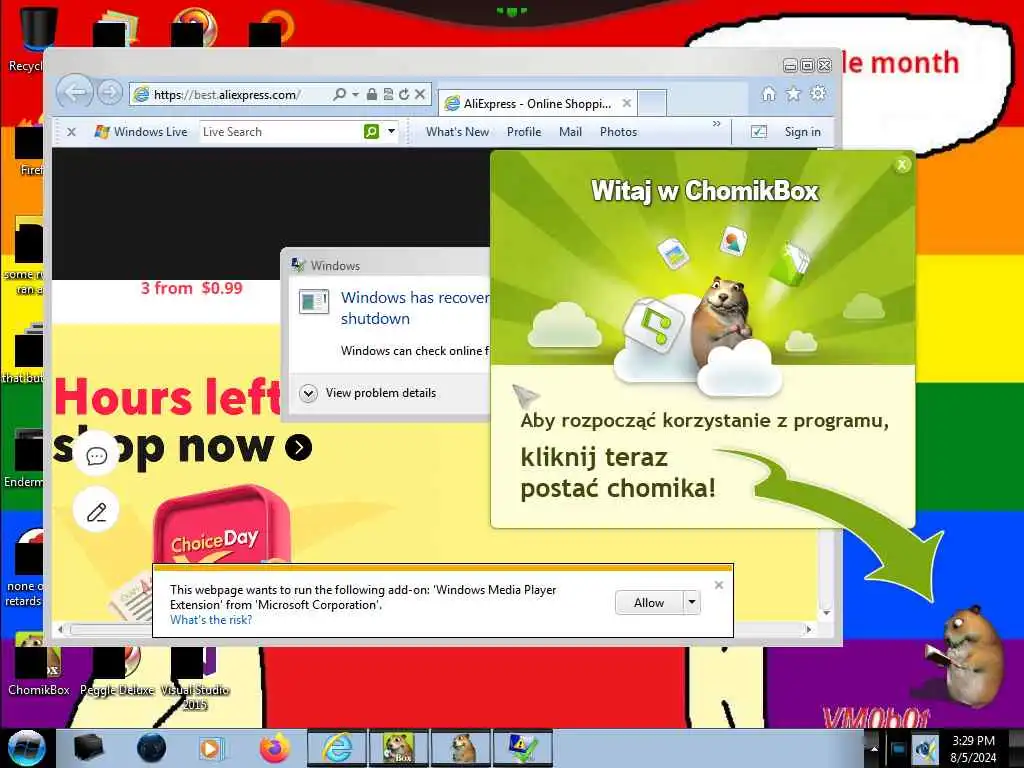Click the vertical scrollbar down arrow
Image resolution: width=1024 pixels, height=768 pixels.
827,613
